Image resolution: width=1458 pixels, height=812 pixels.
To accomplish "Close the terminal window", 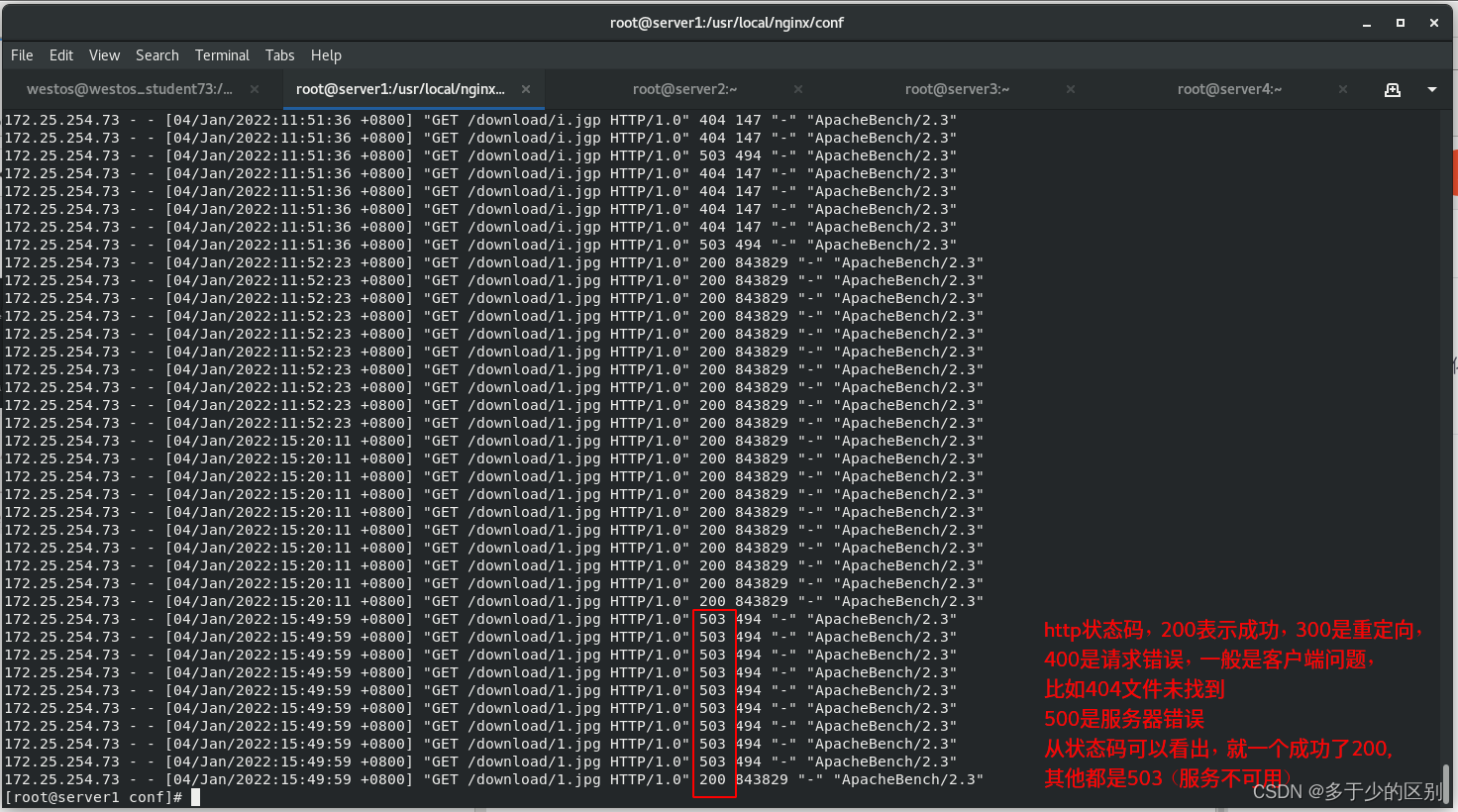I will 1434,23.
